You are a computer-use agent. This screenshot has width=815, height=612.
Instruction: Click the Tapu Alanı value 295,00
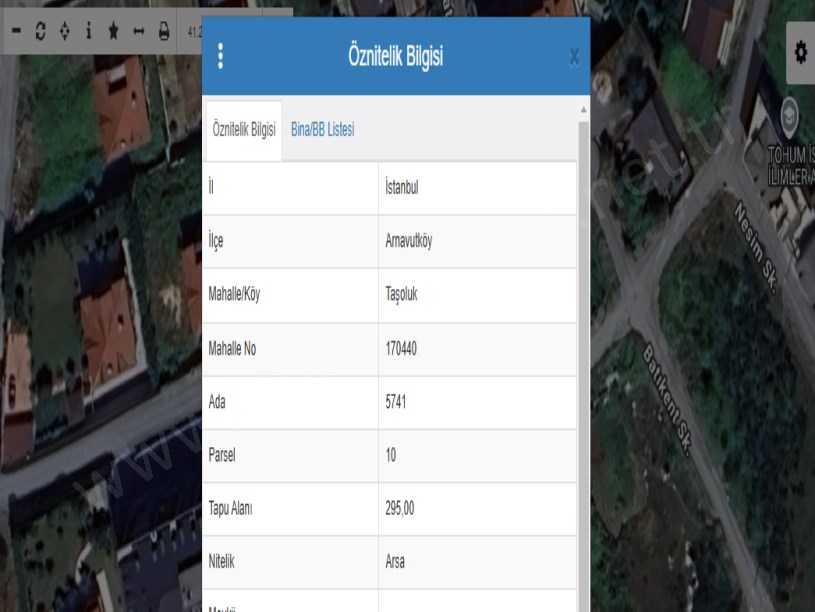coord(399,509)
